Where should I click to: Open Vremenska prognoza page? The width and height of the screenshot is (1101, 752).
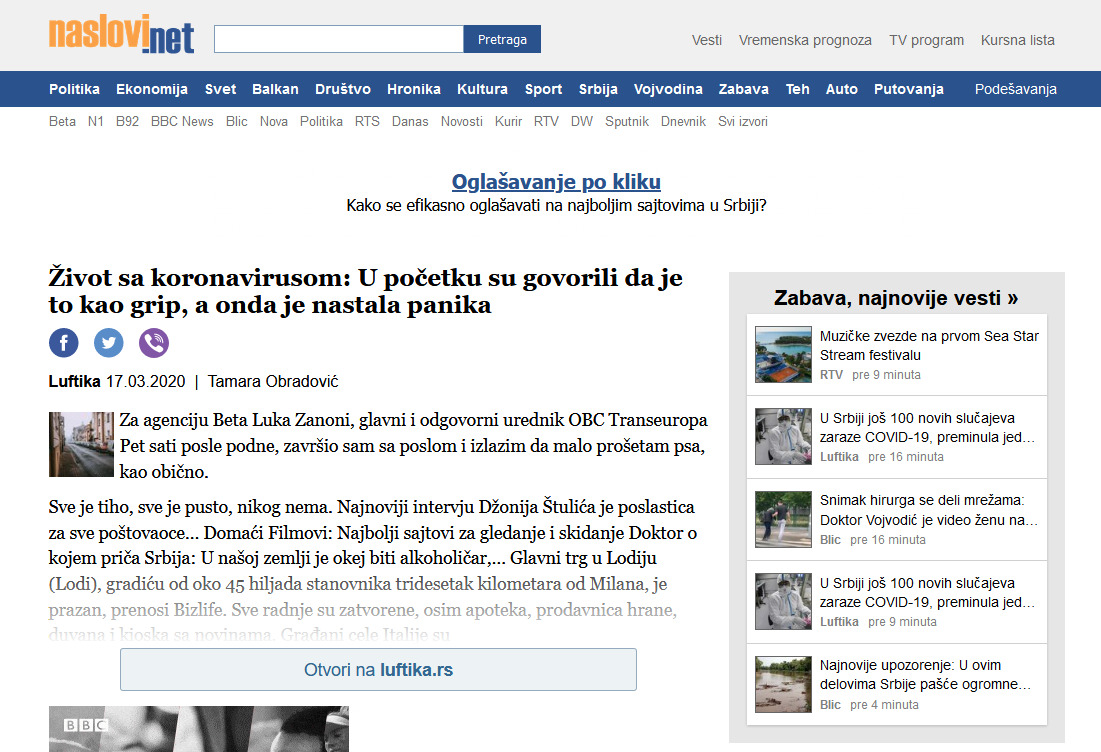[805, 40]
